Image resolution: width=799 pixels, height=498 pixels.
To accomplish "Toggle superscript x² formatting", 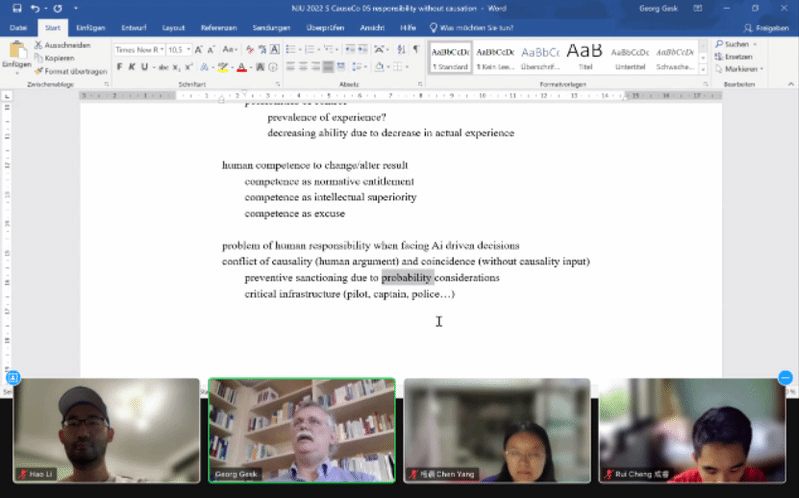I will pyautogui.click(x=189, y=67).
